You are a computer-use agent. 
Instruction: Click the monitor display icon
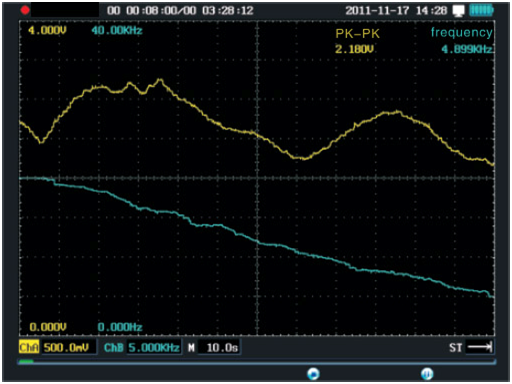pyautogui.click(x=459, y=11)
